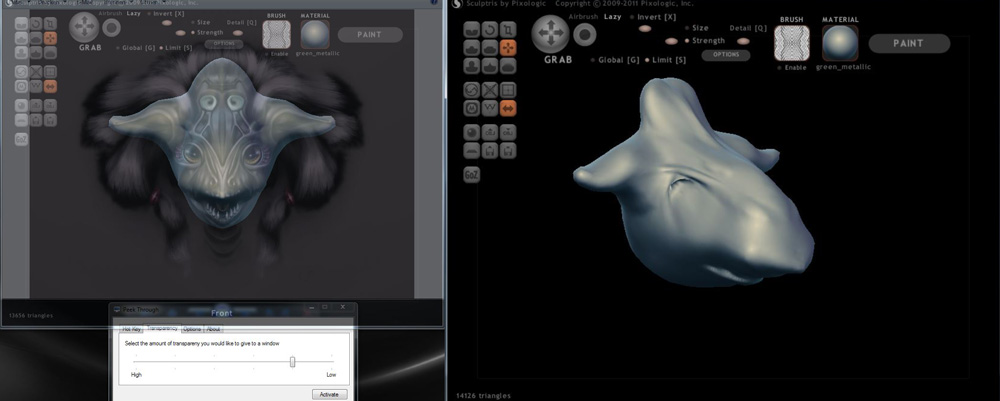1000x401 pixels.
Task: Click OPTIONS button in gray-sculpt window
Action: pos(726,55)
